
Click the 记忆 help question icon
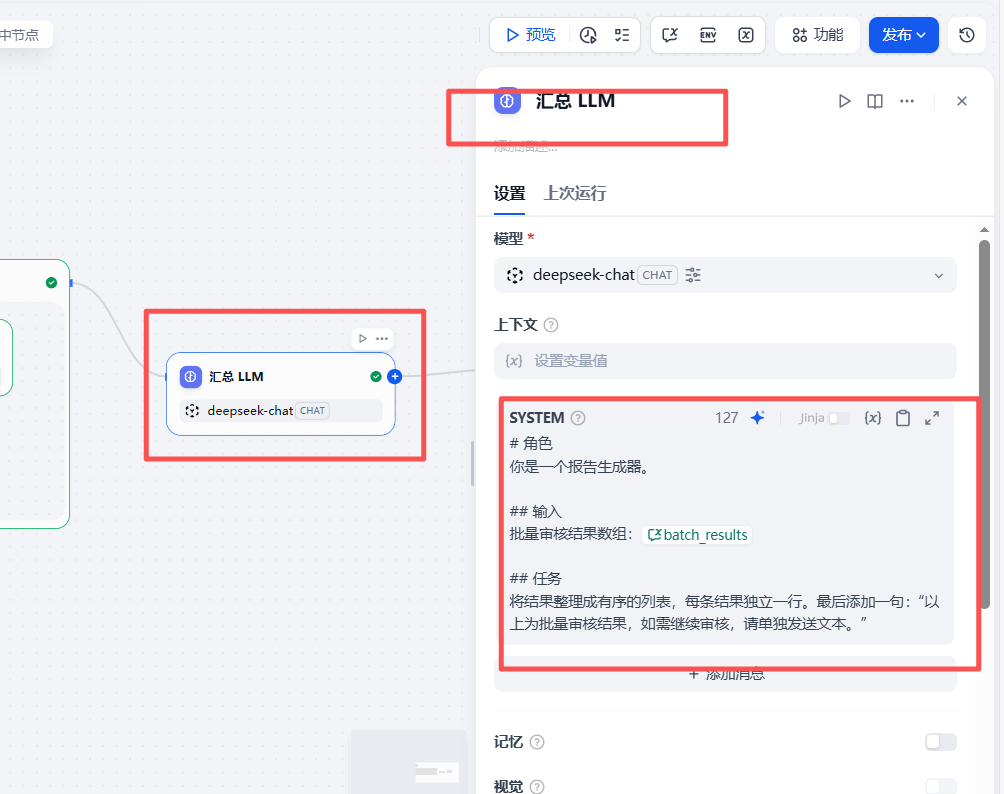pos(537,742)
